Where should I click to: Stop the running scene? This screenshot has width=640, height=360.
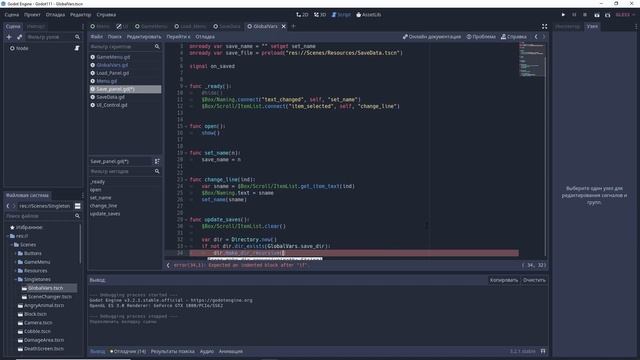pyautogui.click(x=585, y=15)
